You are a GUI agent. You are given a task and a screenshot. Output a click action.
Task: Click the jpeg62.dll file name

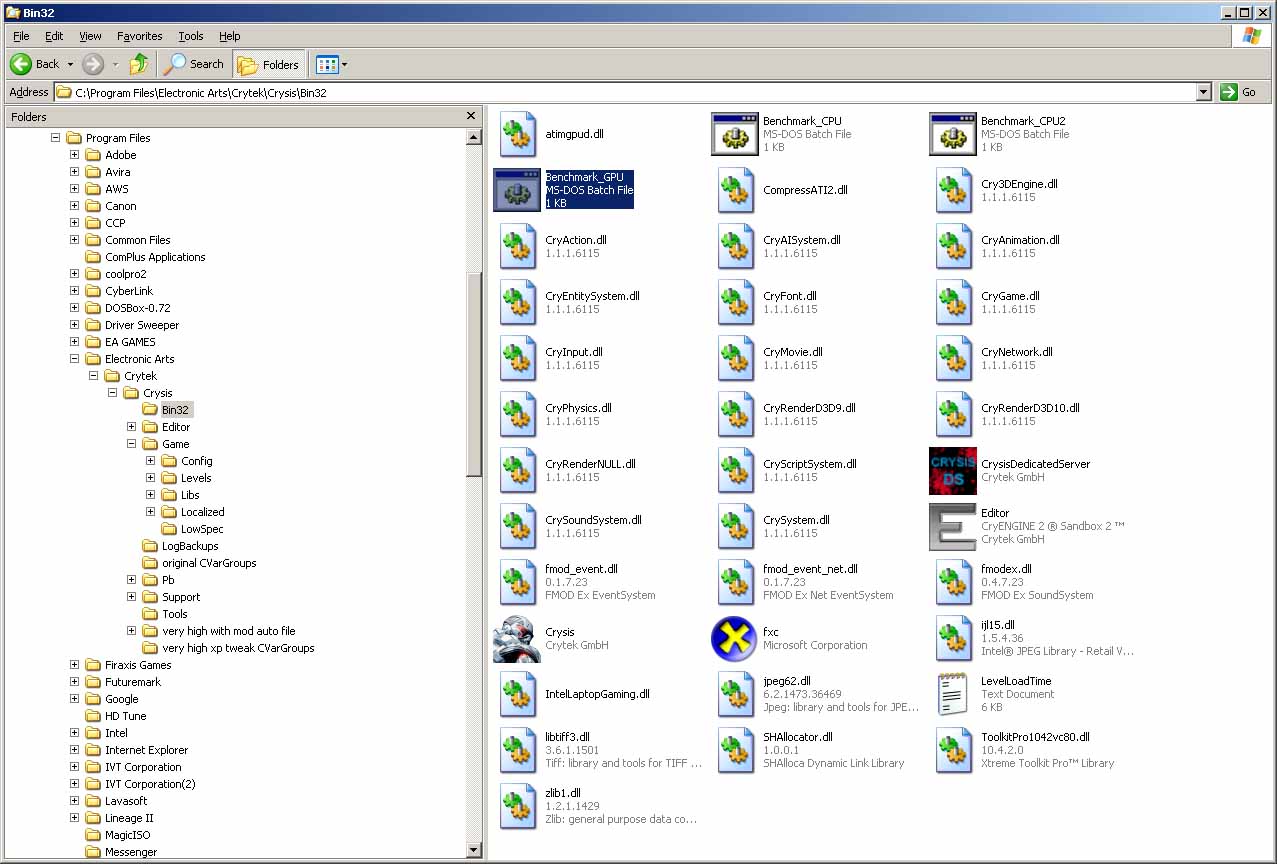point(786,681)
